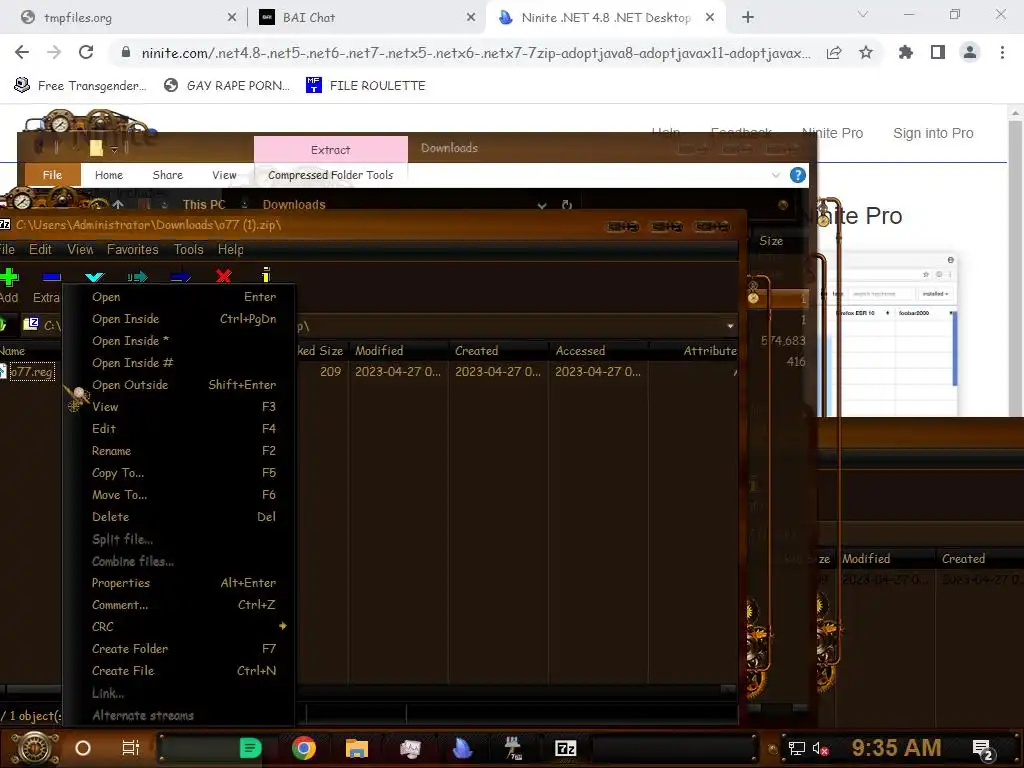Open Chrome three-dot menu
Viewport: 1024px width, 768px height.
pos(1002,52)
